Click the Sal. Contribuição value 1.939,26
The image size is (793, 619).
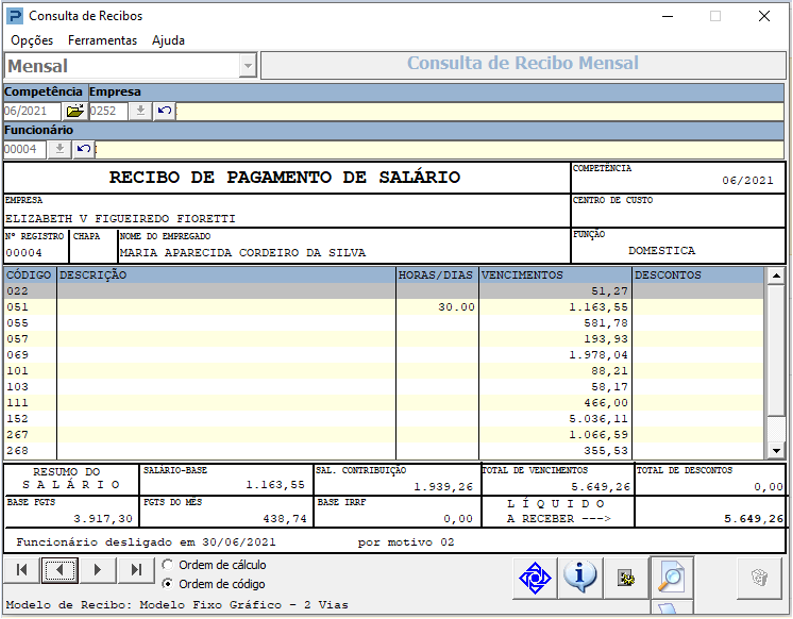tap(444, 487)
